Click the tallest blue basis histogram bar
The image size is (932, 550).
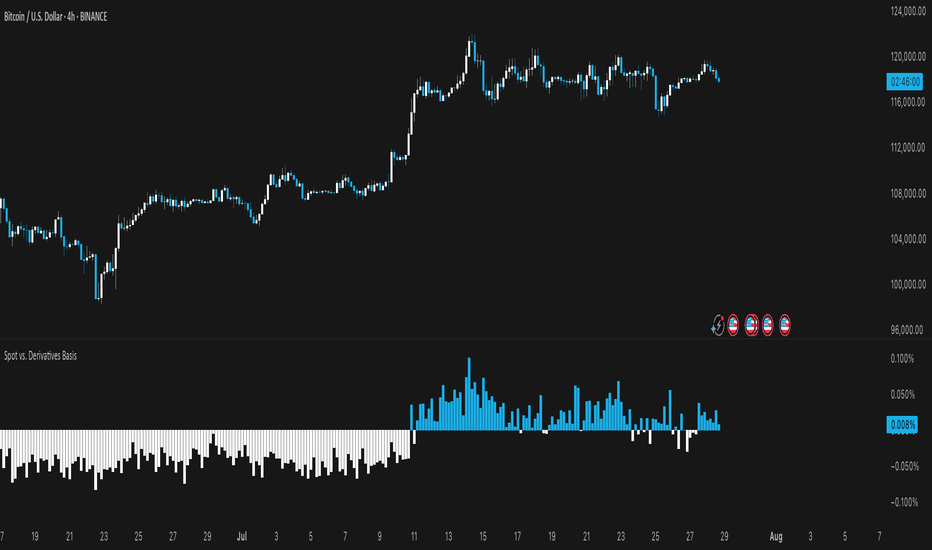tap(469, 394)
